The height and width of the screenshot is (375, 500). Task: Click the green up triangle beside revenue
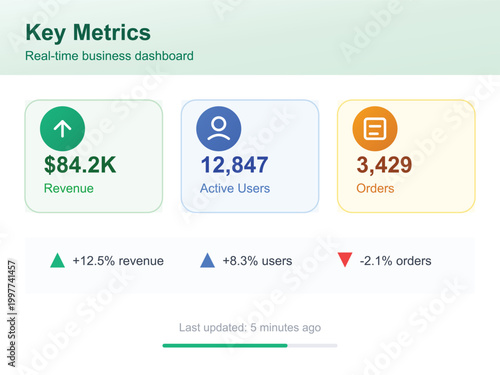(x=57, y=260)
